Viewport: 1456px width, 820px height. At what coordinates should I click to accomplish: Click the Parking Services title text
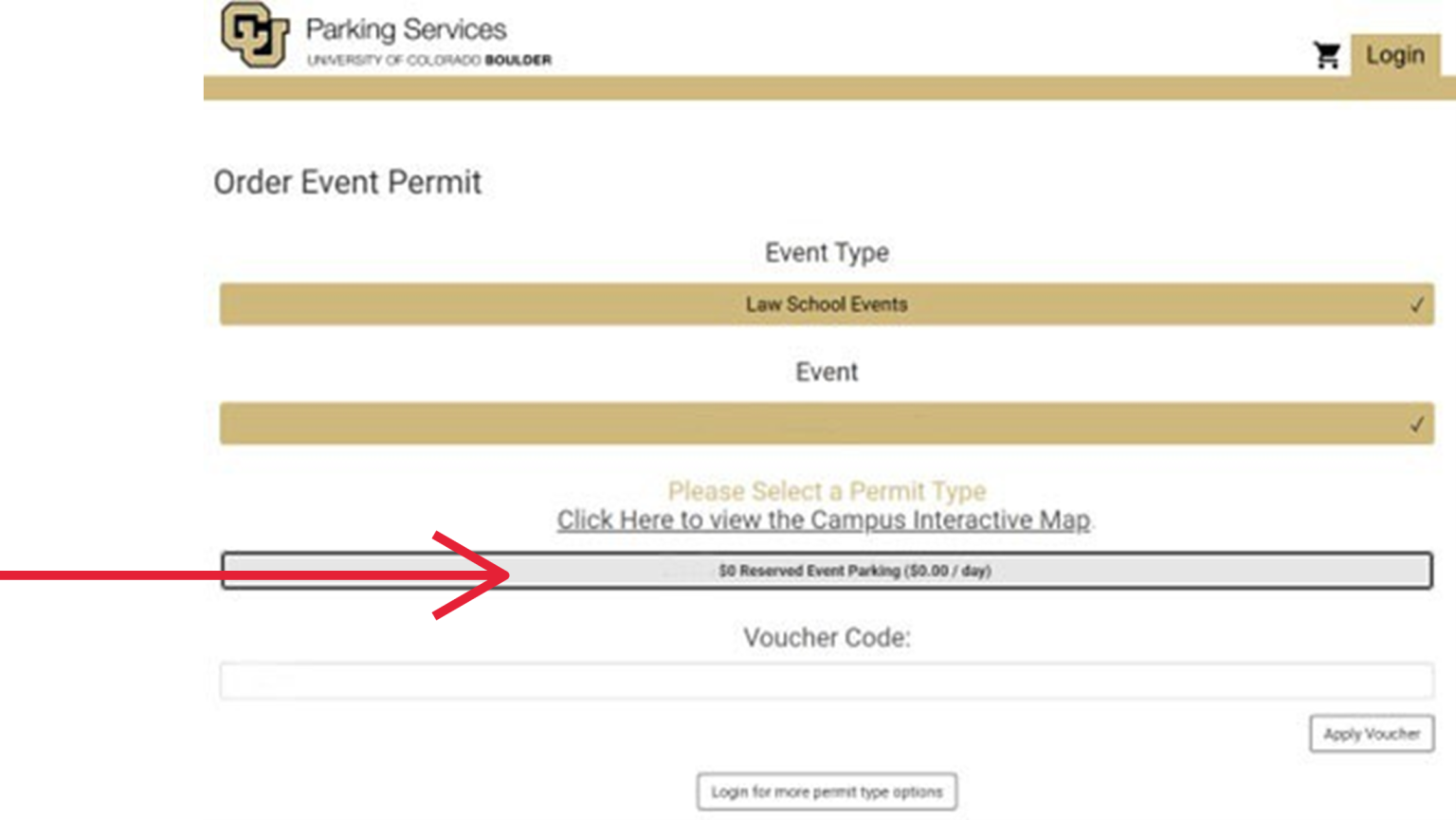[406, 29]
